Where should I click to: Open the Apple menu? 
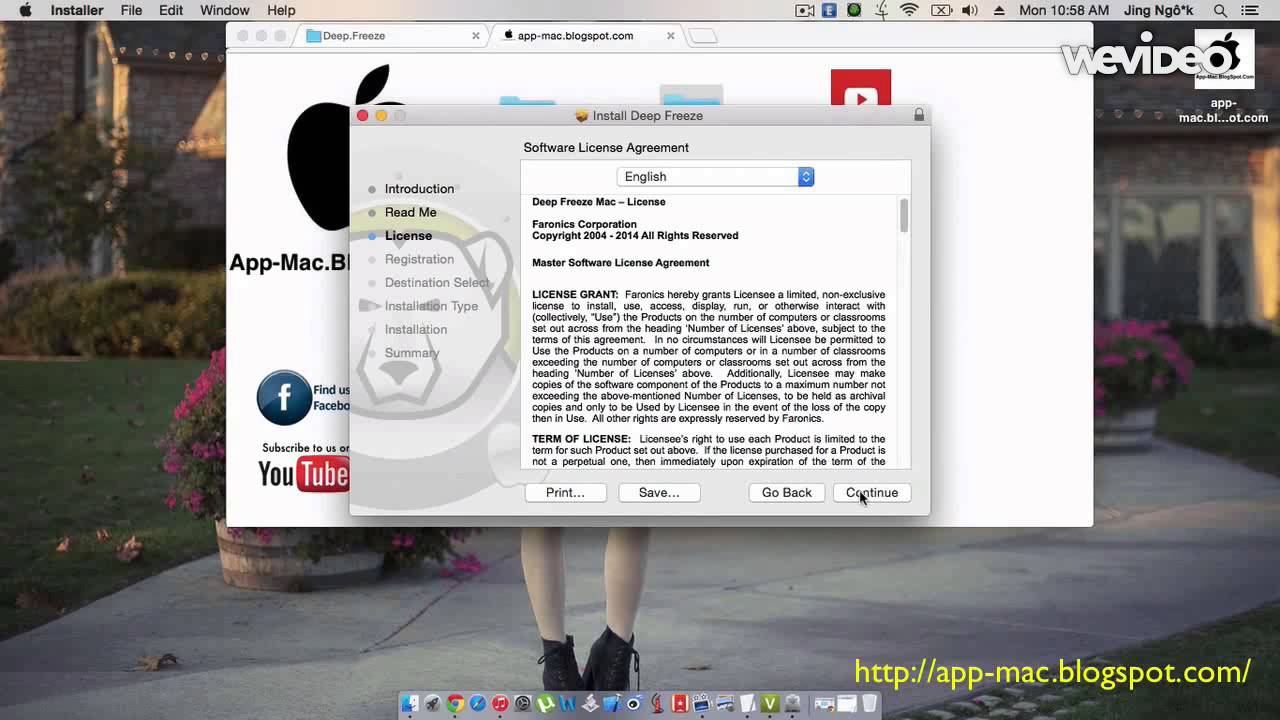(x=26, y=10)
